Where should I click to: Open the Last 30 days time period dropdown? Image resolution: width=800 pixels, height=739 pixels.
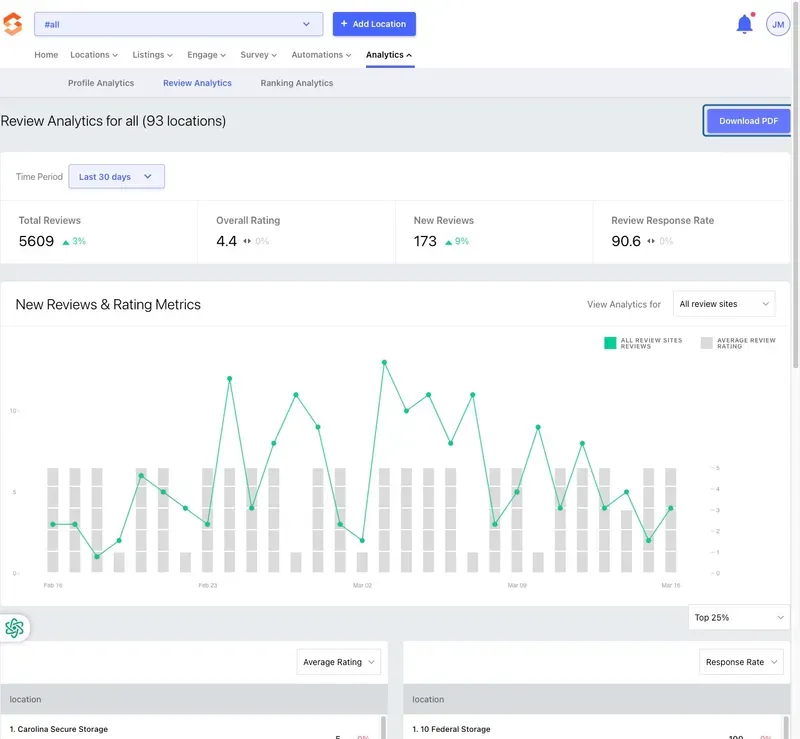(x=116, y=177)
